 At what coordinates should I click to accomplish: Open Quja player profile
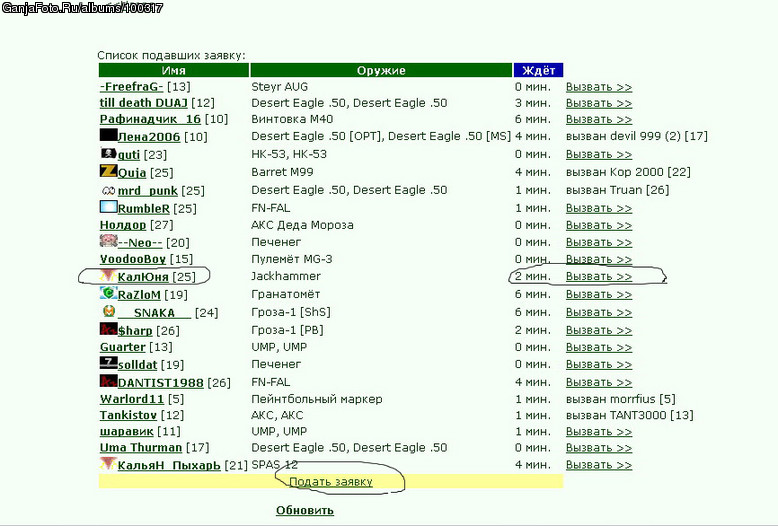coord(132,173)
